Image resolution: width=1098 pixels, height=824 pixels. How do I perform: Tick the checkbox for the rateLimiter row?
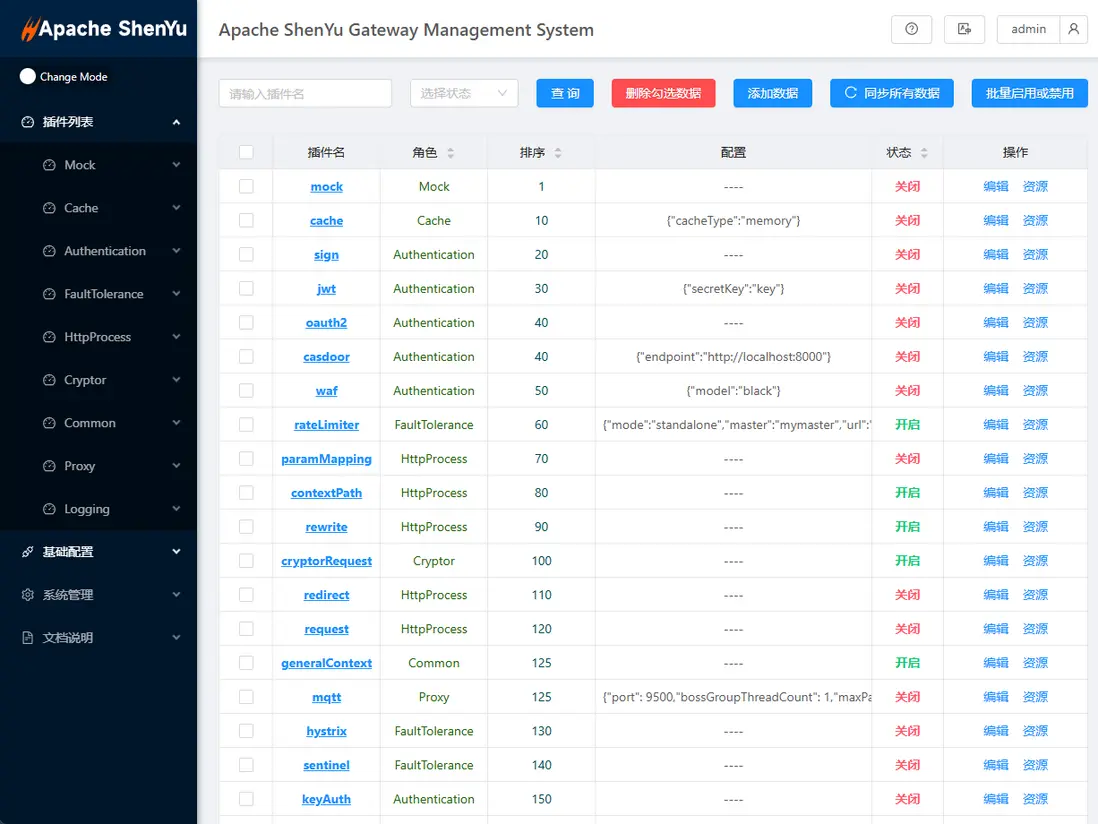[246, 425]
